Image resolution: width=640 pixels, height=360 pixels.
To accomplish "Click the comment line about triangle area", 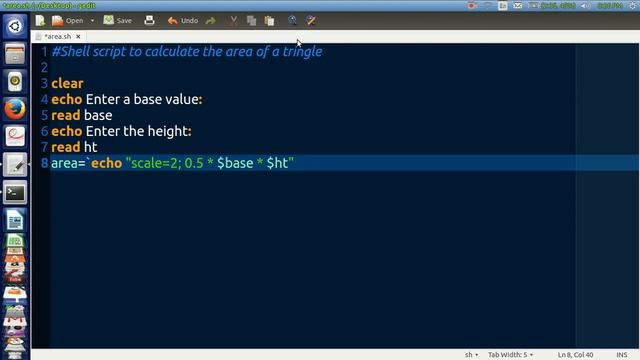I will pyautogui.click(x=187, y=51).
